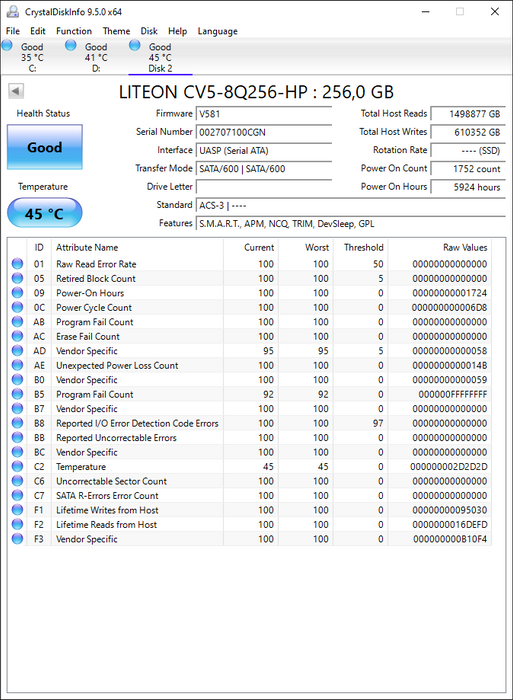Screen dimensions: 513x700
Task: Click the Raw Values column header
Action: [440, 247]
